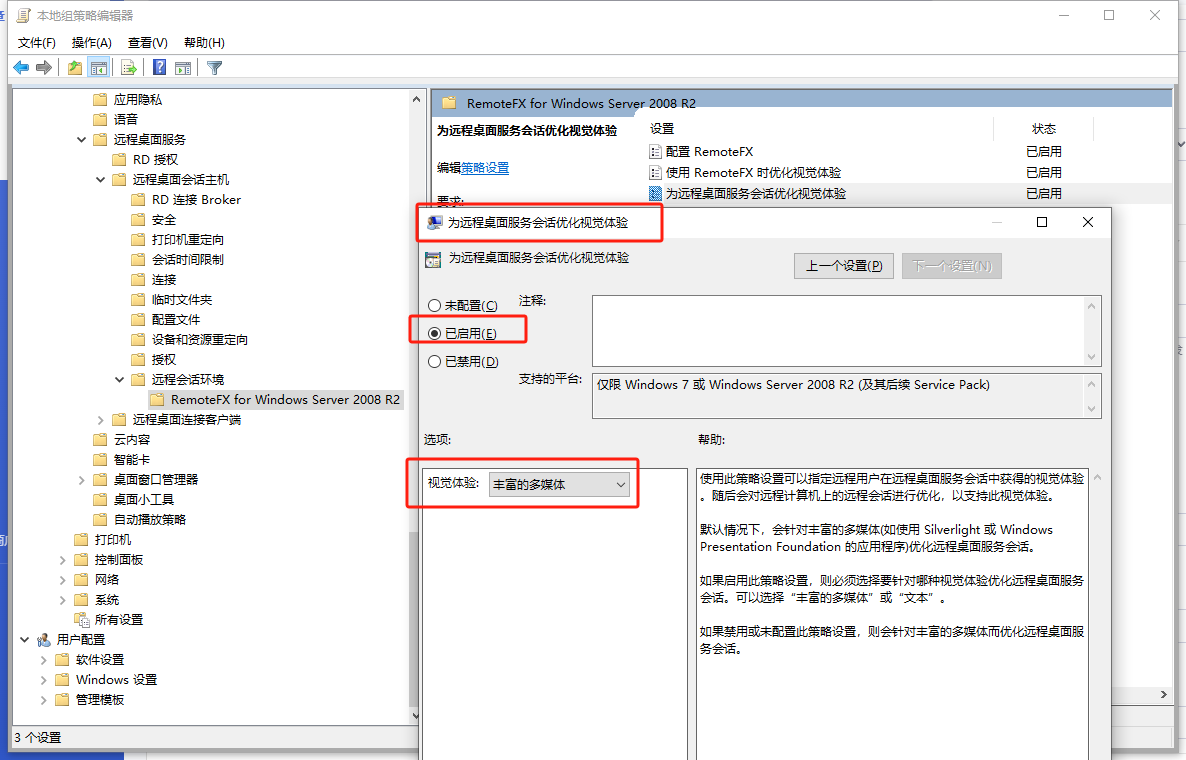Screen dimensions: 1186x760
Task: Click the 打印机 folder icon
Action: tap(82, 539)
